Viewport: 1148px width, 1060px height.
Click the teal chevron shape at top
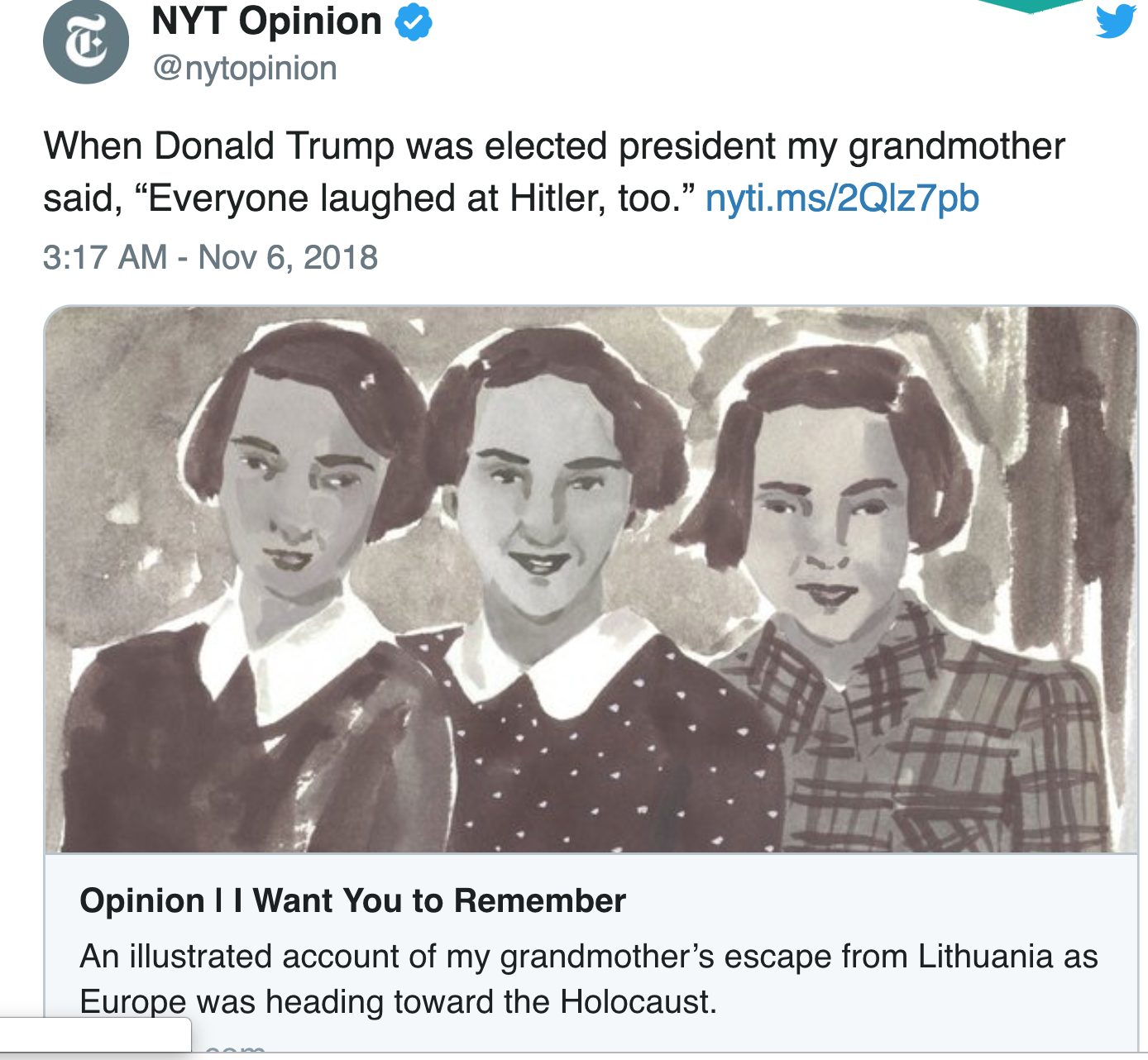click(x=1031, y=6)
